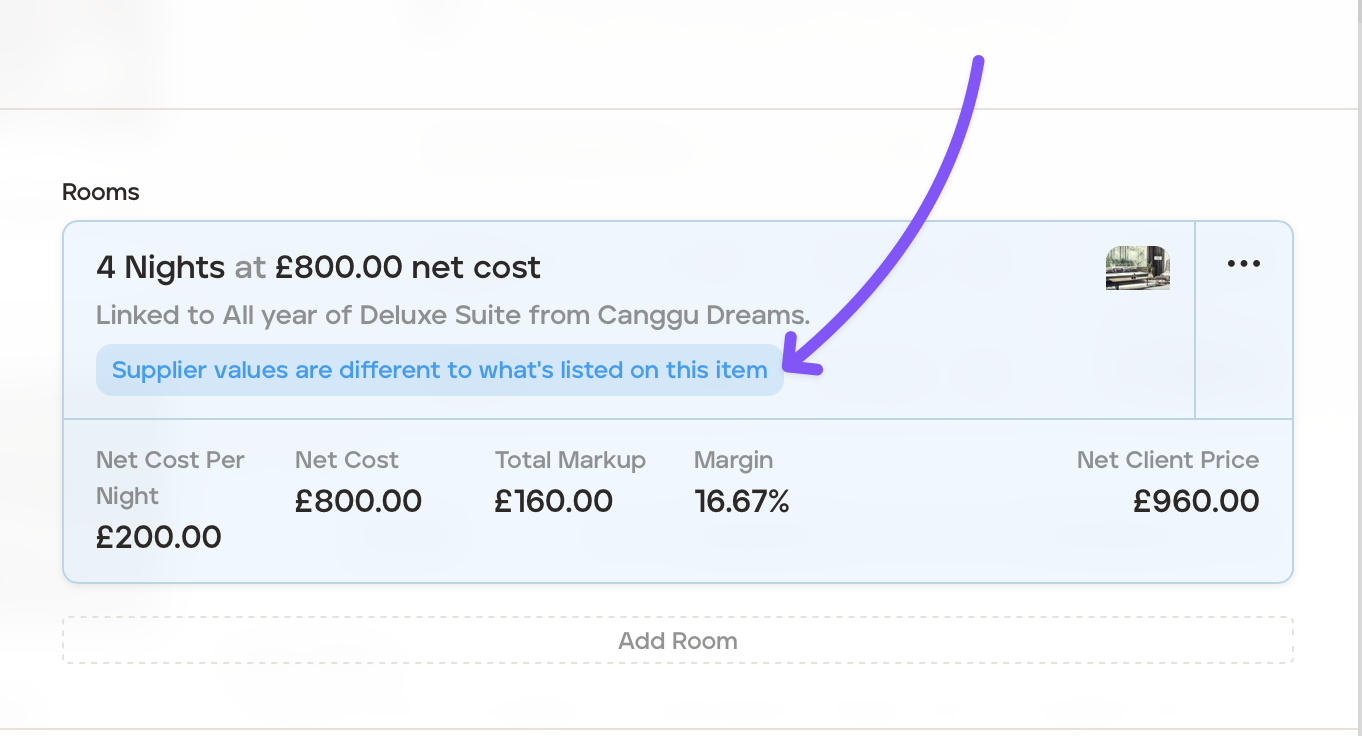1362x736 pixels.
Task: Click the £800.00 Net Cost value
Action: 358,501
